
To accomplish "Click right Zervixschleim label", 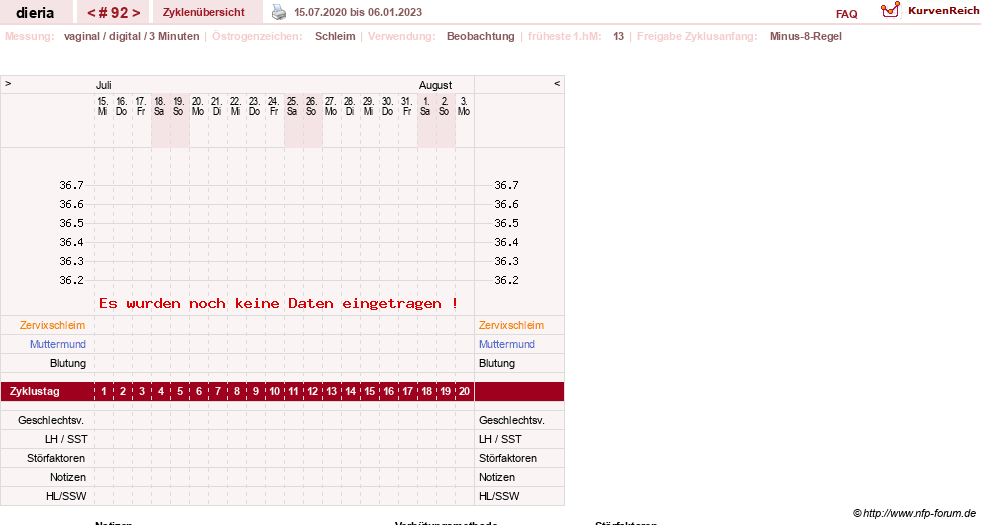I will [x=511, y=325].
